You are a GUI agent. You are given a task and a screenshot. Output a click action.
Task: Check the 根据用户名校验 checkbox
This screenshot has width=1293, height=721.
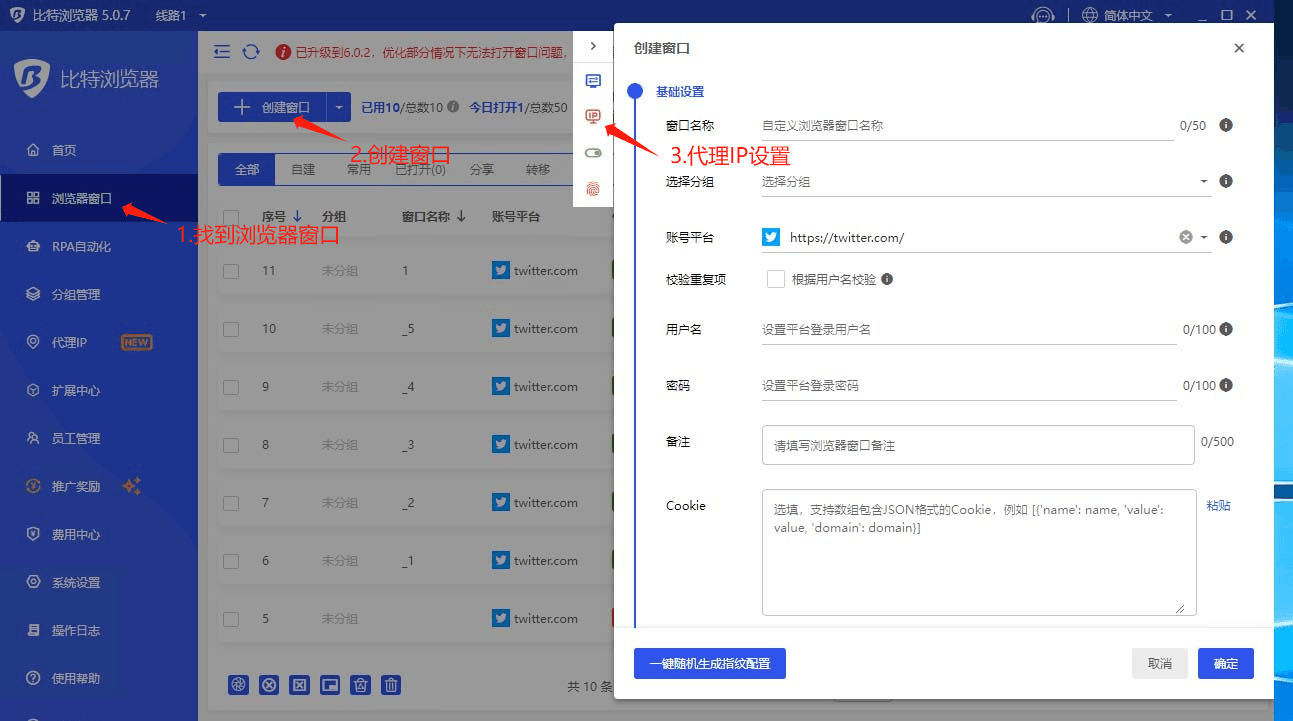(x=775, y=280)
